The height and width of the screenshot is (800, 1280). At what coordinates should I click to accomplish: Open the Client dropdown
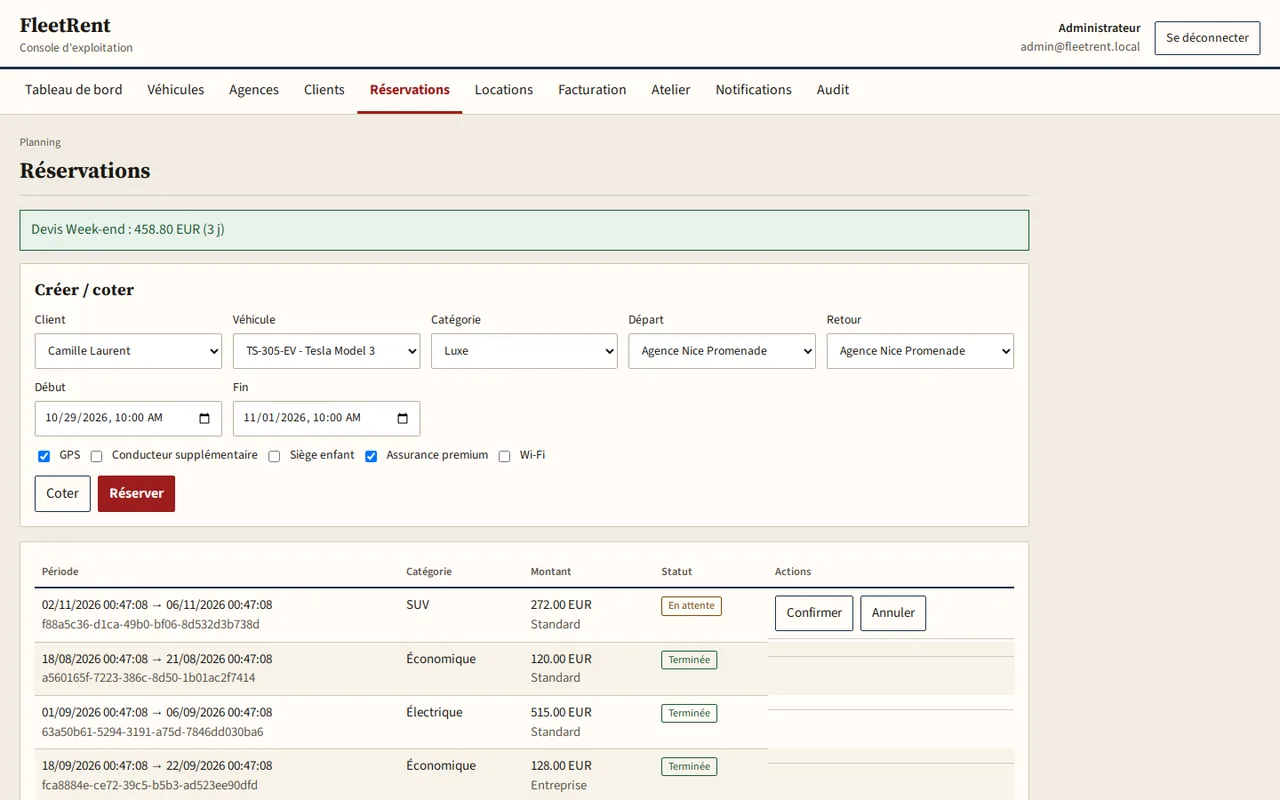pos(128,351)
